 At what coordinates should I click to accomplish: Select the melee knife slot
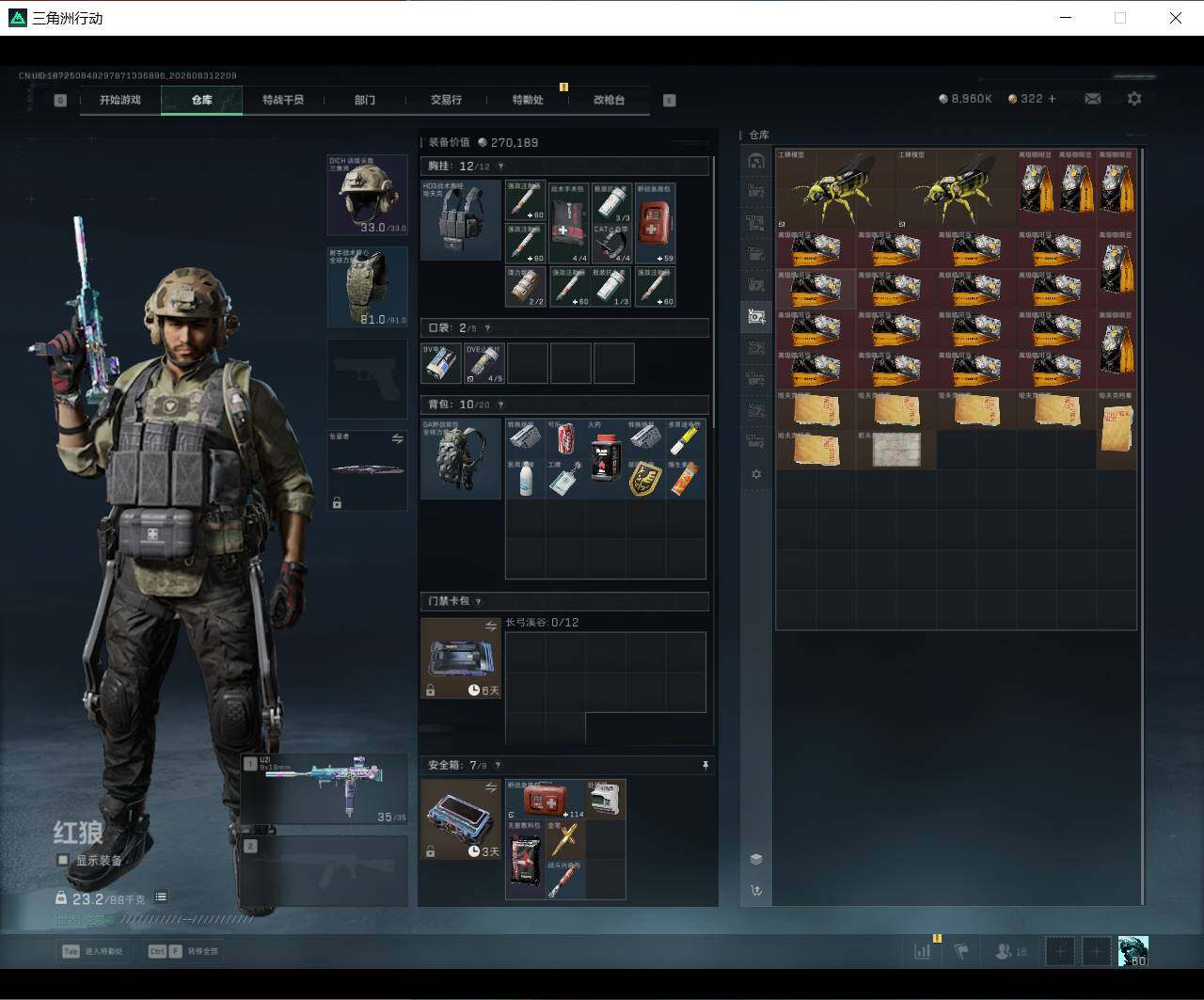click(367, 470)
